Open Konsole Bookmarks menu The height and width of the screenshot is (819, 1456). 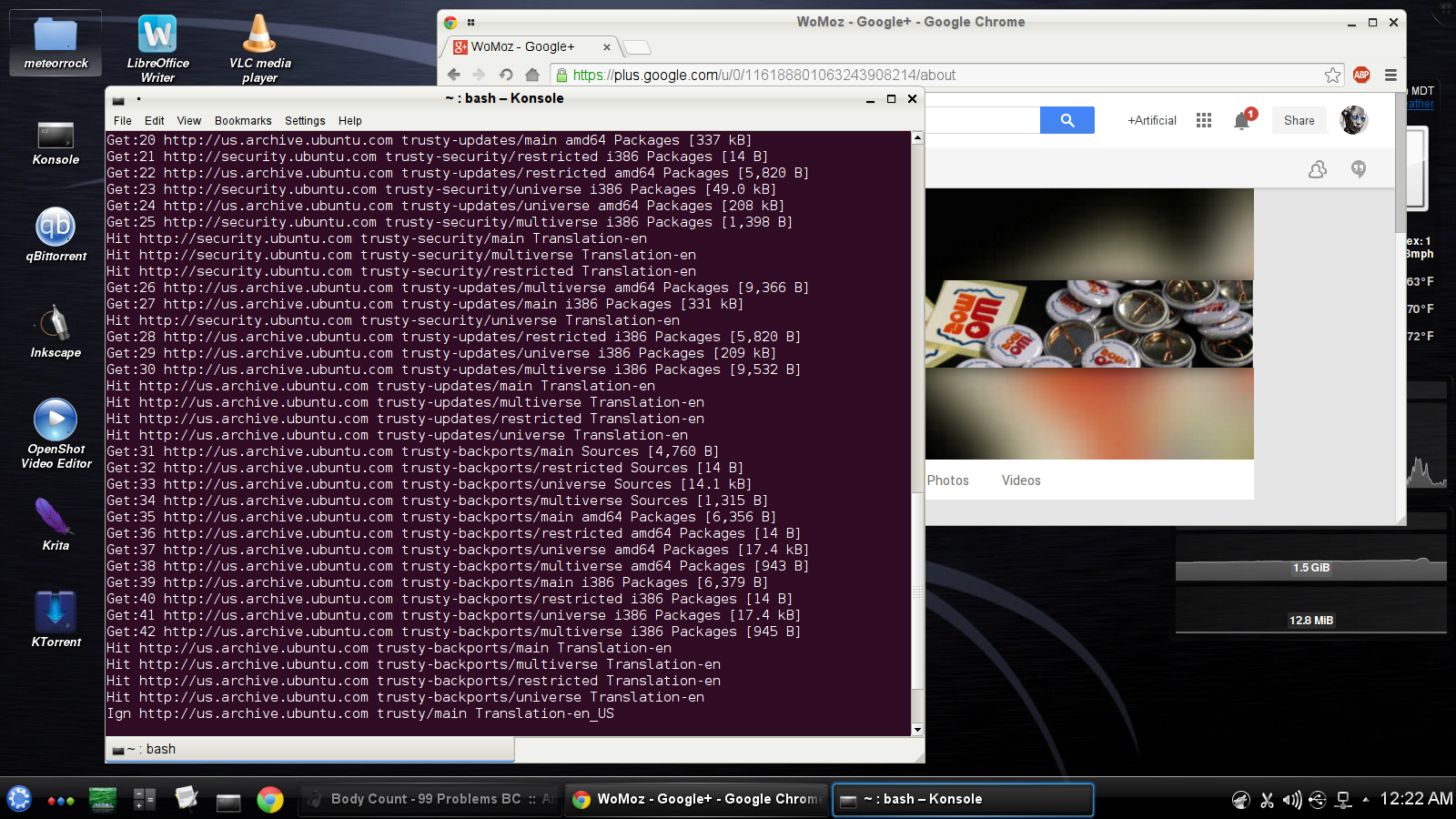click(243, 120)
